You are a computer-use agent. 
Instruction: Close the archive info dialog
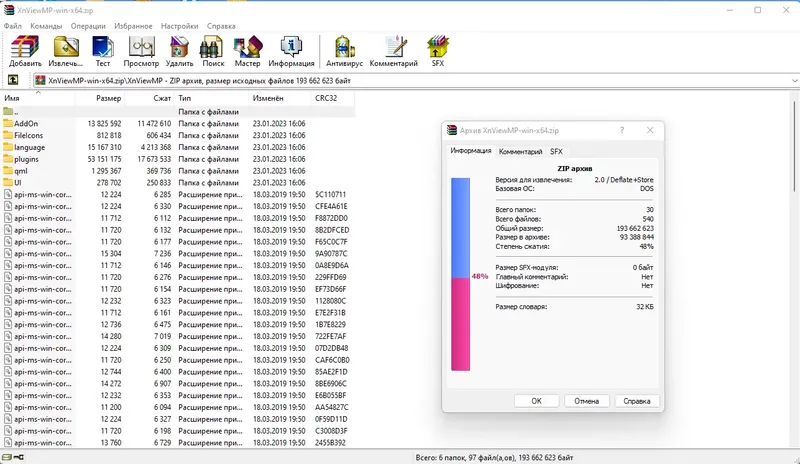(x=650, y=130)
